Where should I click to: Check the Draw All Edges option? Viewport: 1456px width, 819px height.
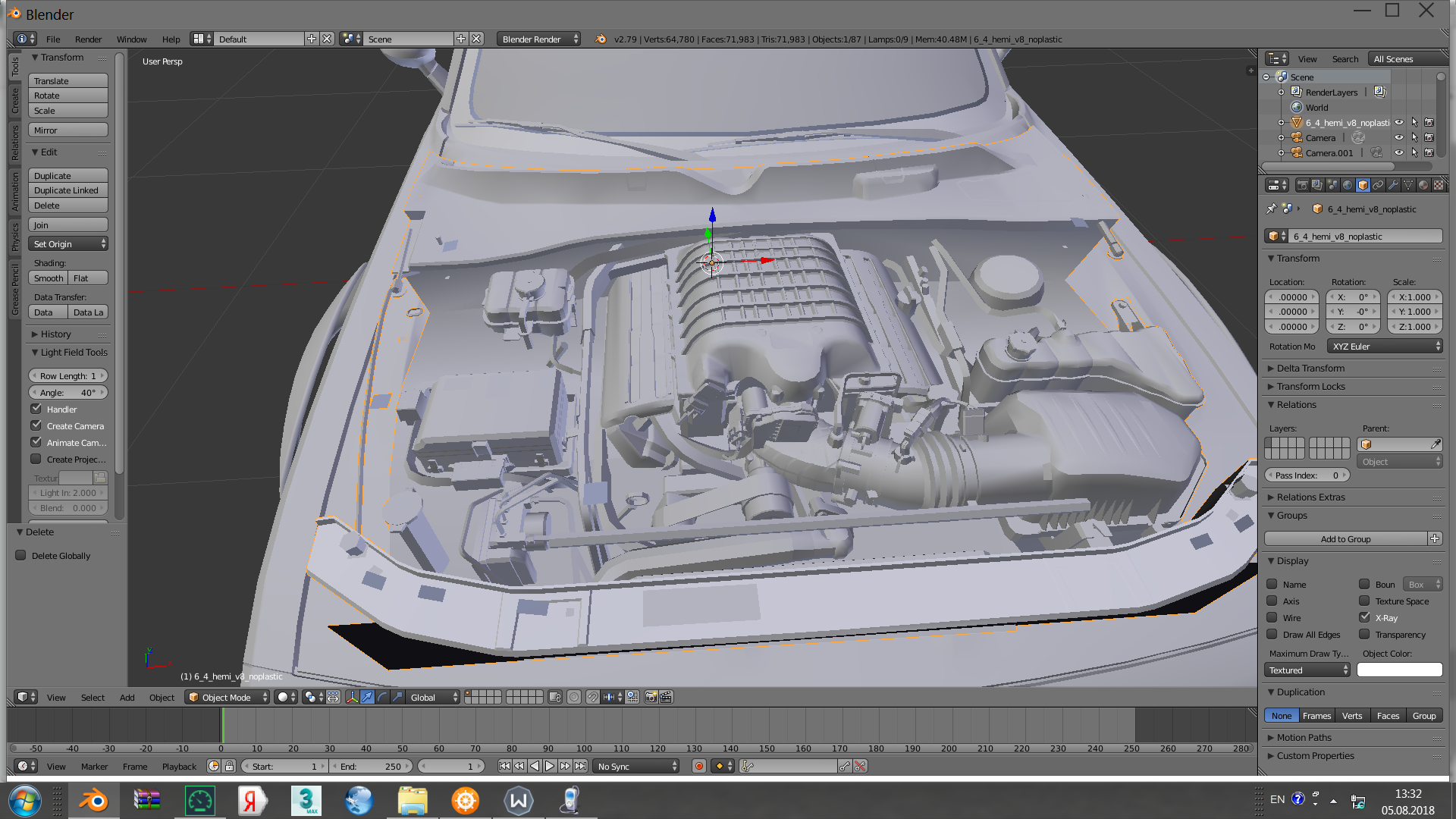[x=1272, y=634]
